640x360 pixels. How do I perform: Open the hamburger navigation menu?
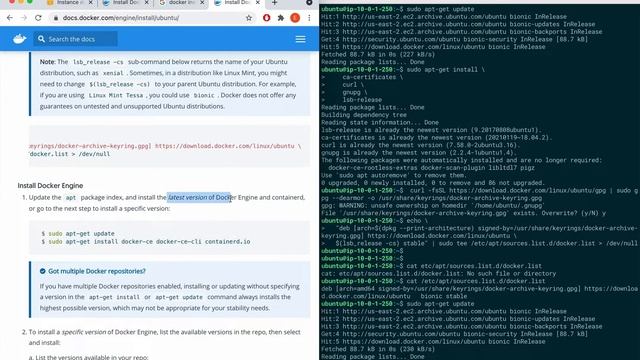coord(300,39)
